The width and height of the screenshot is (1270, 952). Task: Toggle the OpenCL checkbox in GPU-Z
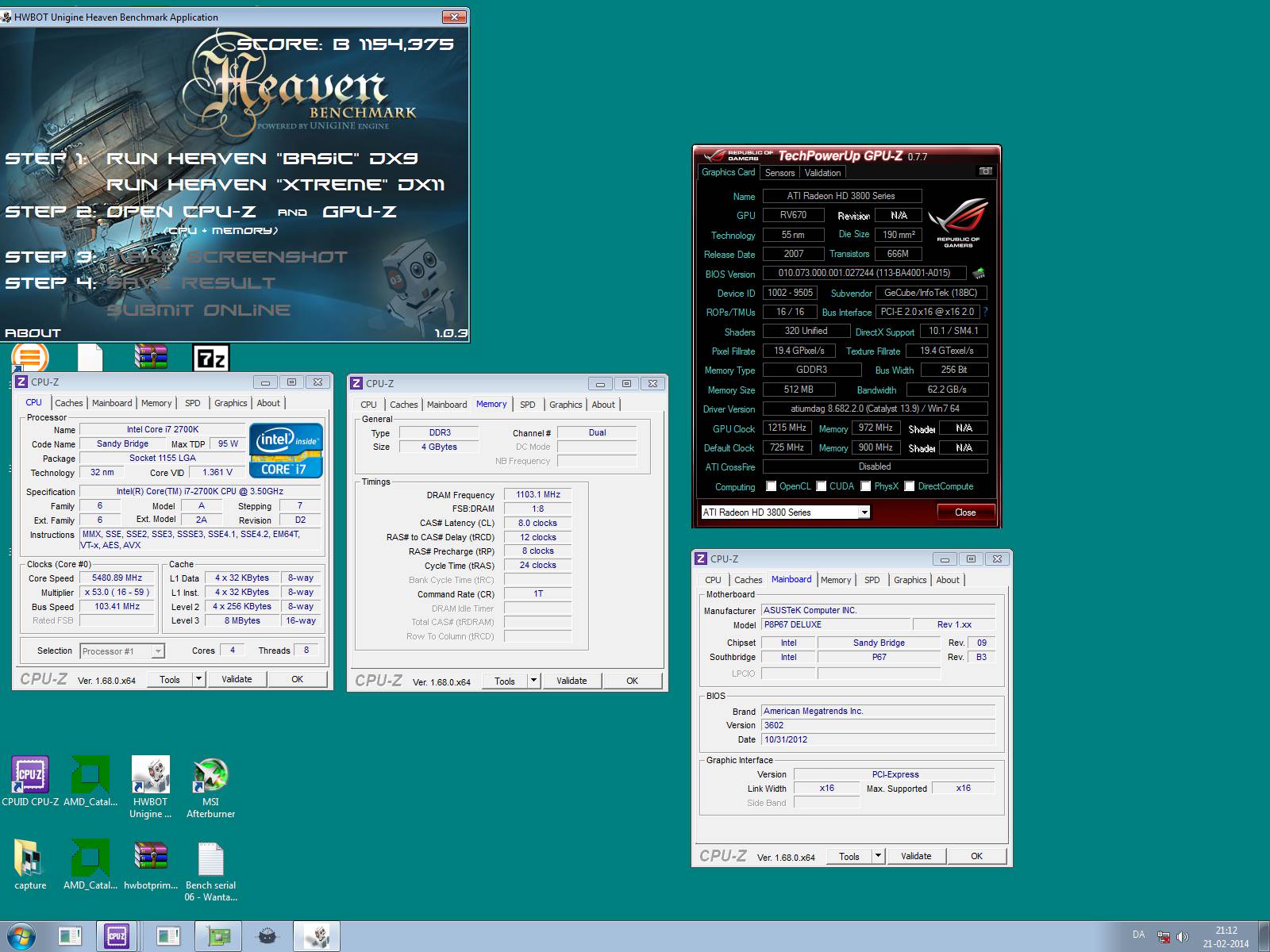pos(771,486)
